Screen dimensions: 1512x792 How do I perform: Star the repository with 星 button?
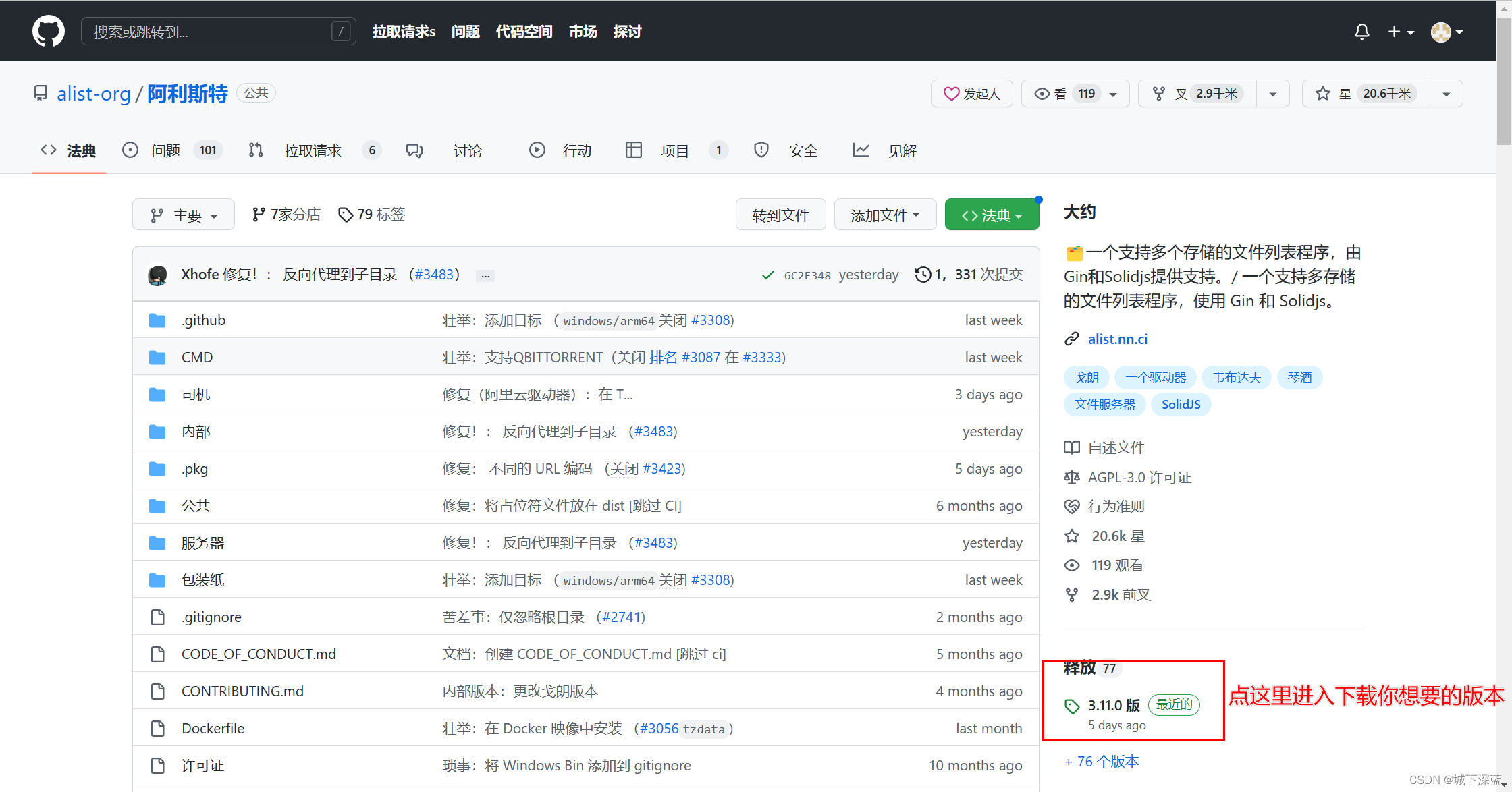pyautogui.click(x=1365, y=94)
